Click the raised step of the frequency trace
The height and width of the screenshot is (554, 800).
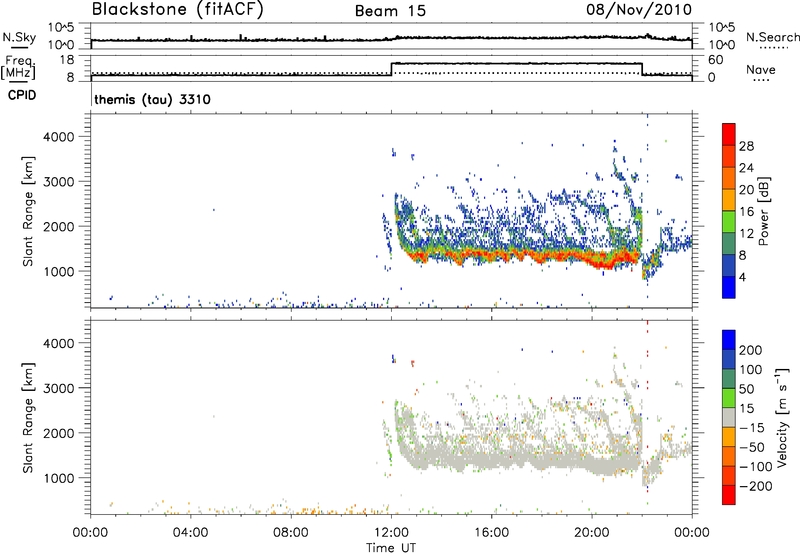coord(516,63)
